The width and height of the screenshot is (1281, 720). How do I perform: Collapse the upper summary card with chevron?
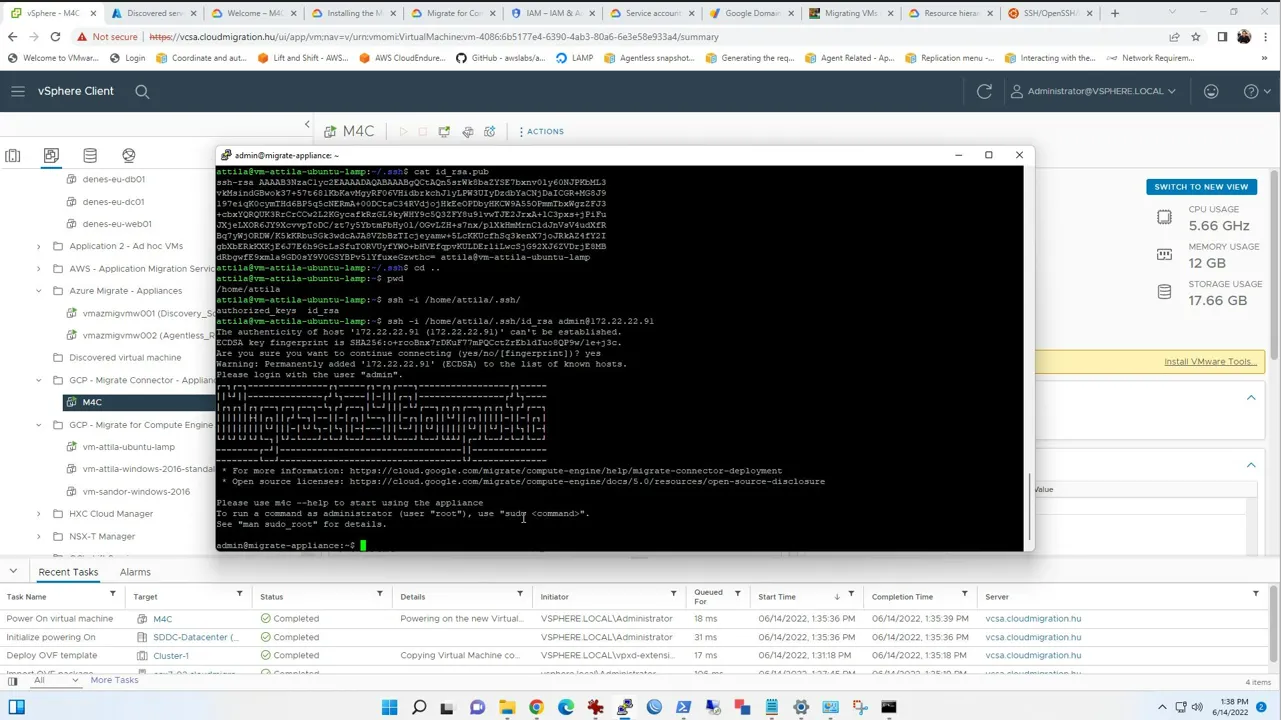(x=1251, y=398)
